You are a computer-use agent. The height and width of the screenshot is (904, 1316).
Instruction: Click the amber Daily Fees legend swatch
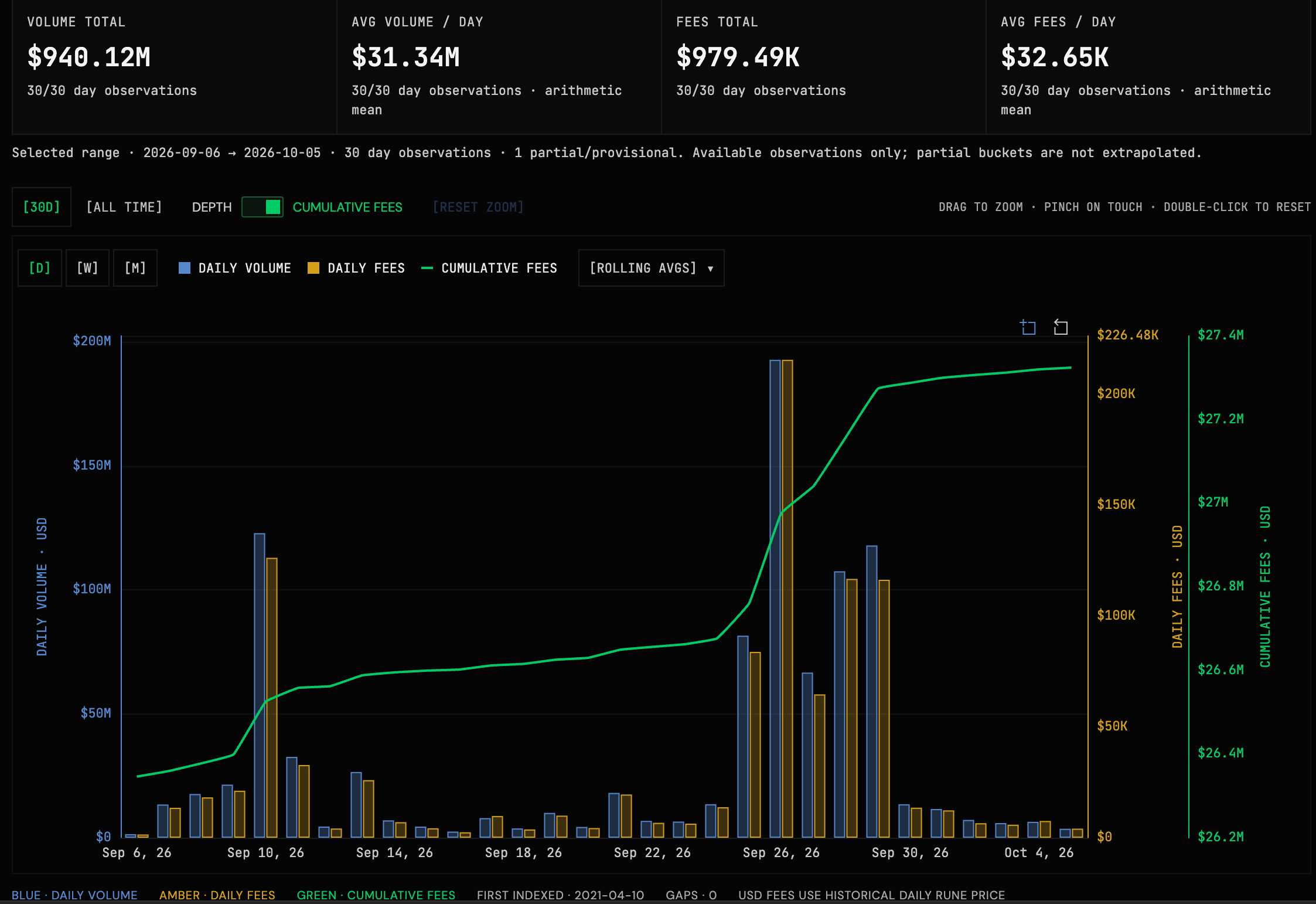coord(313,268)
